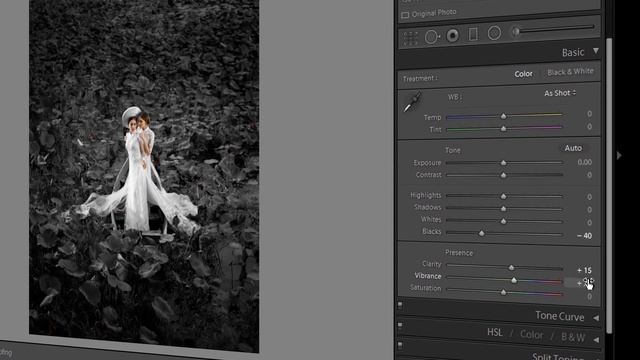Switch to the Color tab in HSL panel
The height and width of the screenshot is (360, 640).
[x=531, y=335]
